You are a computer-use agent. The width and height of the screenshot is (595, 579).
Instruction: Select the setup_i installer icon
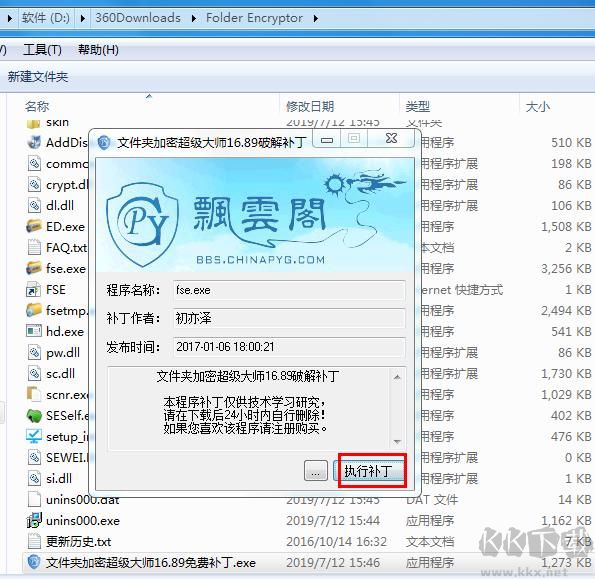[34, 437]
